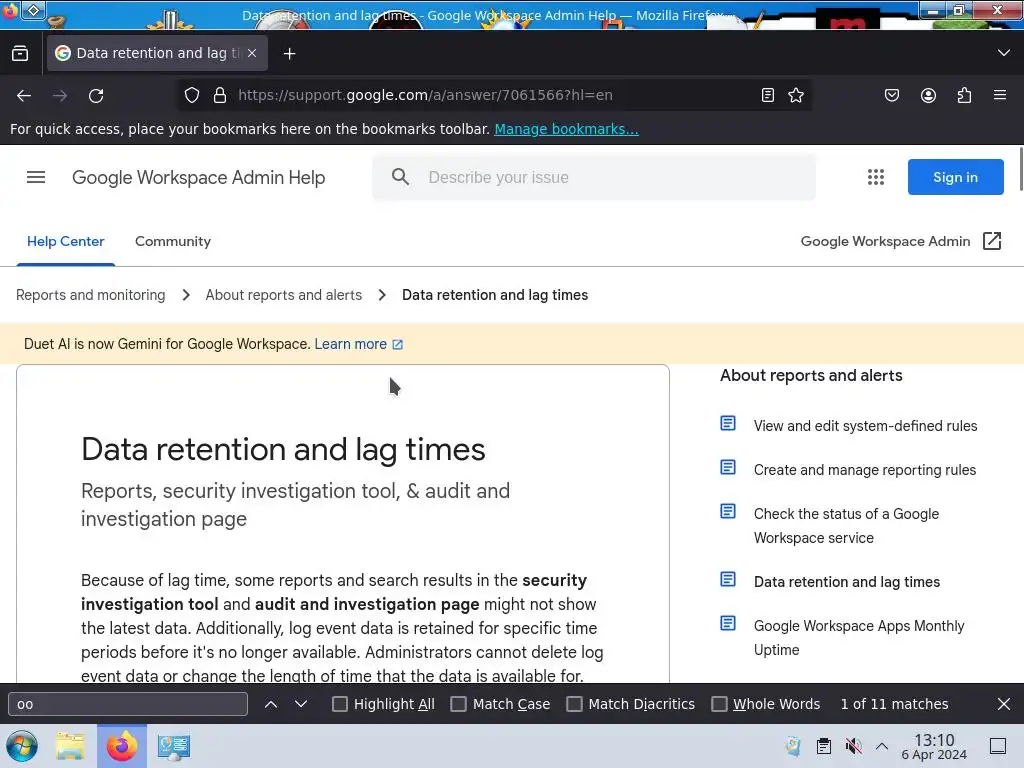Image resolution: width=1024 pixels, height=768 pixels.
Task: Go back to the previous page
Action: tap(24, 95)
